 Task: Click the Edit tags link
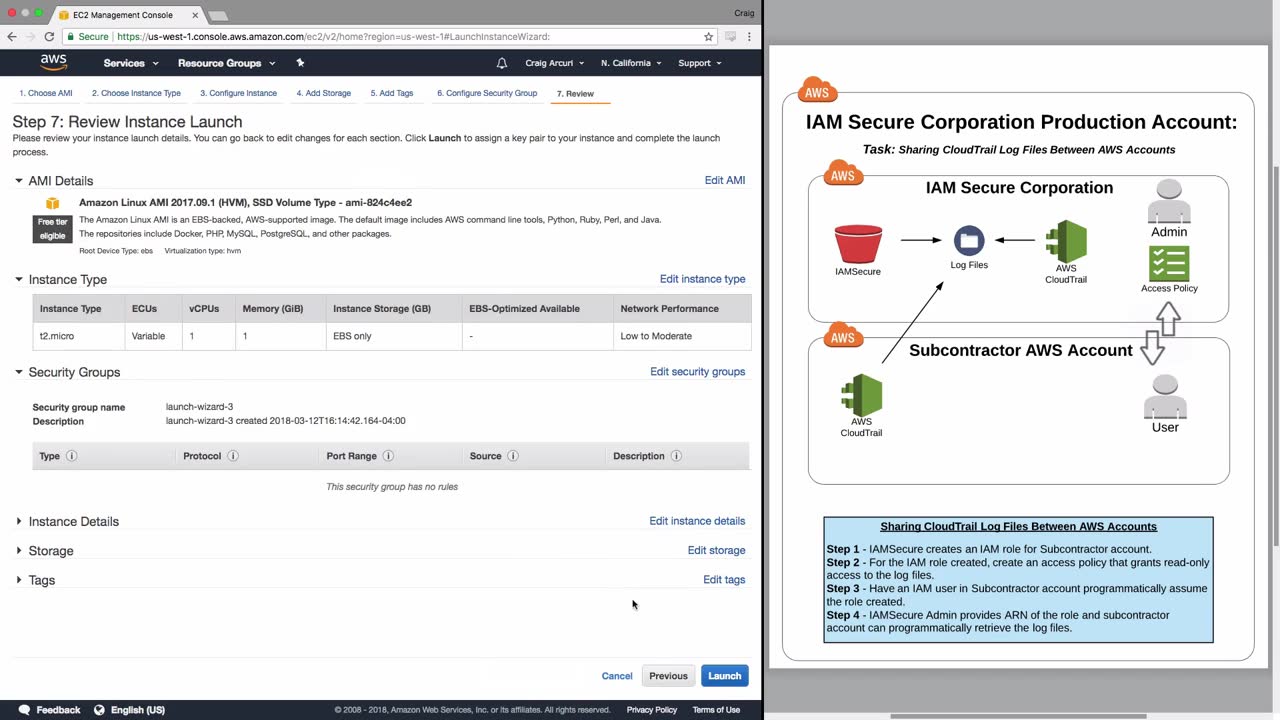724,580
